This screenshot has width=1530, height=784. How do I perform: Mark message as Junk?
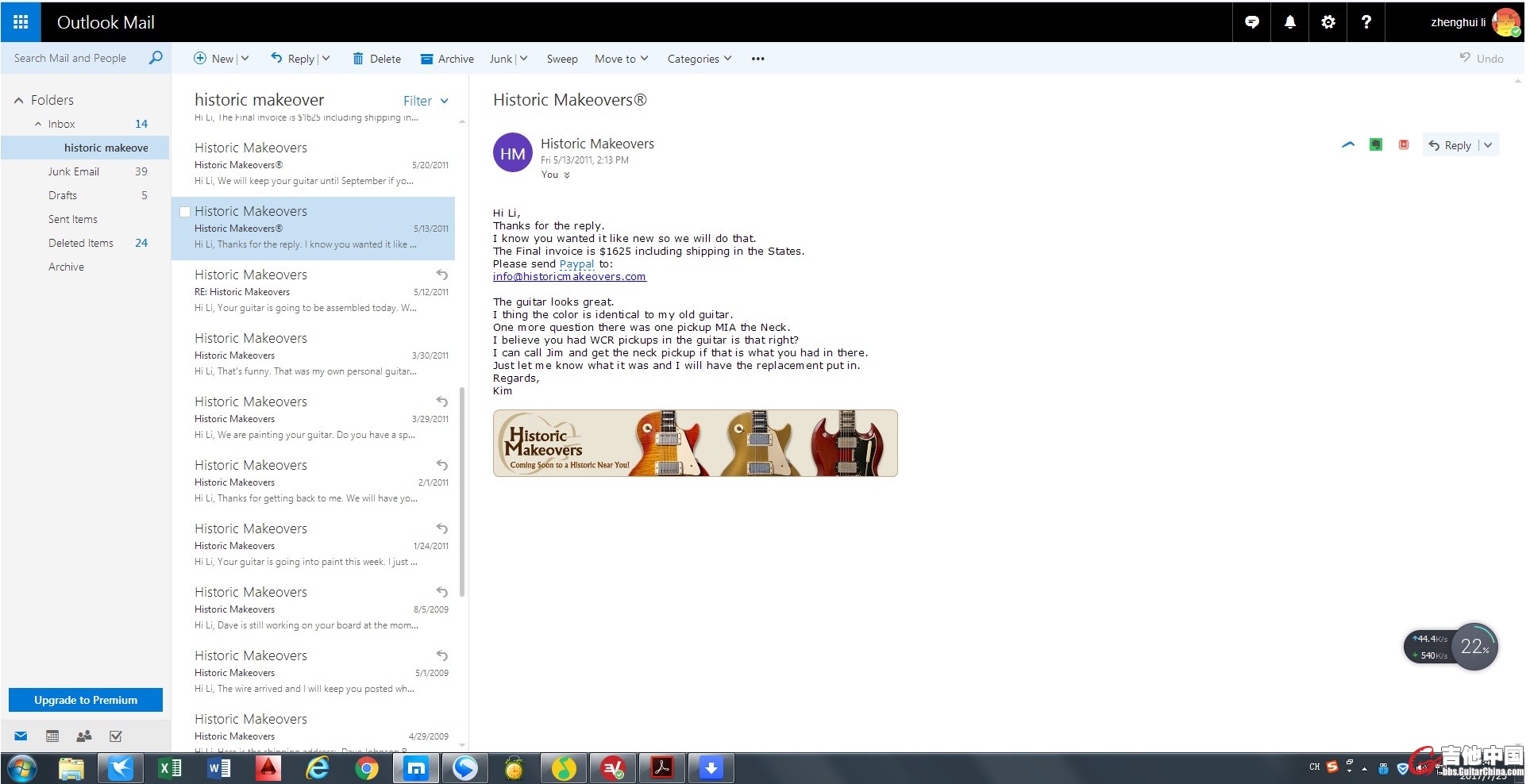(x=501, y=59)
